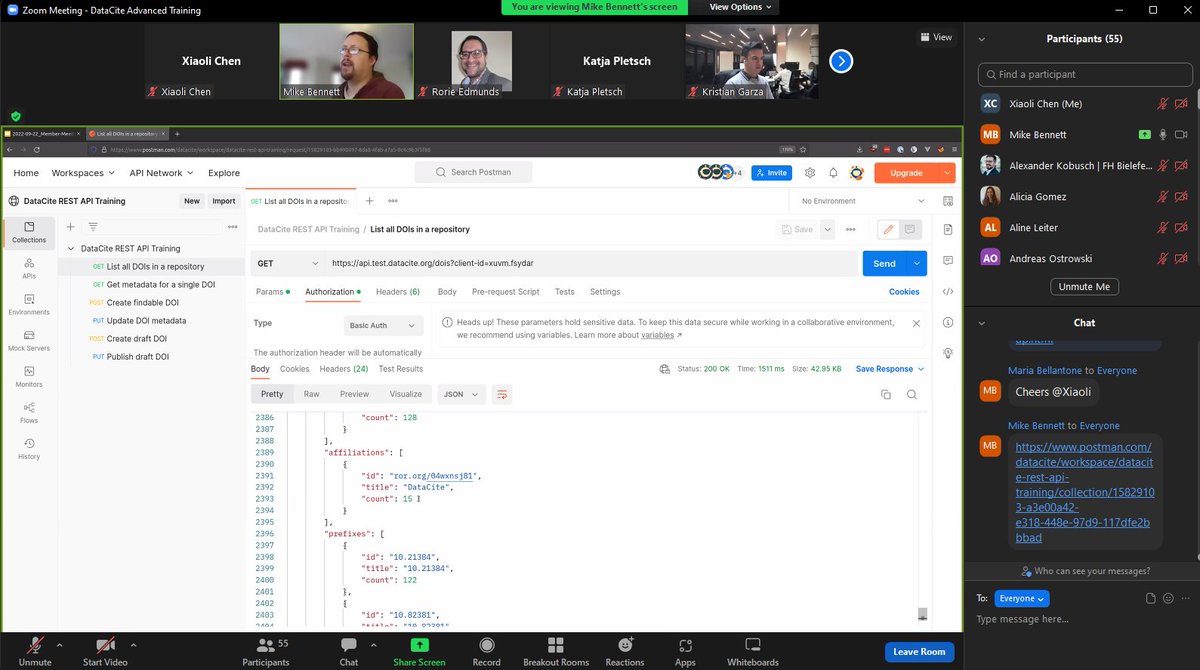Image resolution: width=1200 pixels, height=670 pixels.
Task: Open Monitors in the Postman sidebar
Action: [29, 376]
